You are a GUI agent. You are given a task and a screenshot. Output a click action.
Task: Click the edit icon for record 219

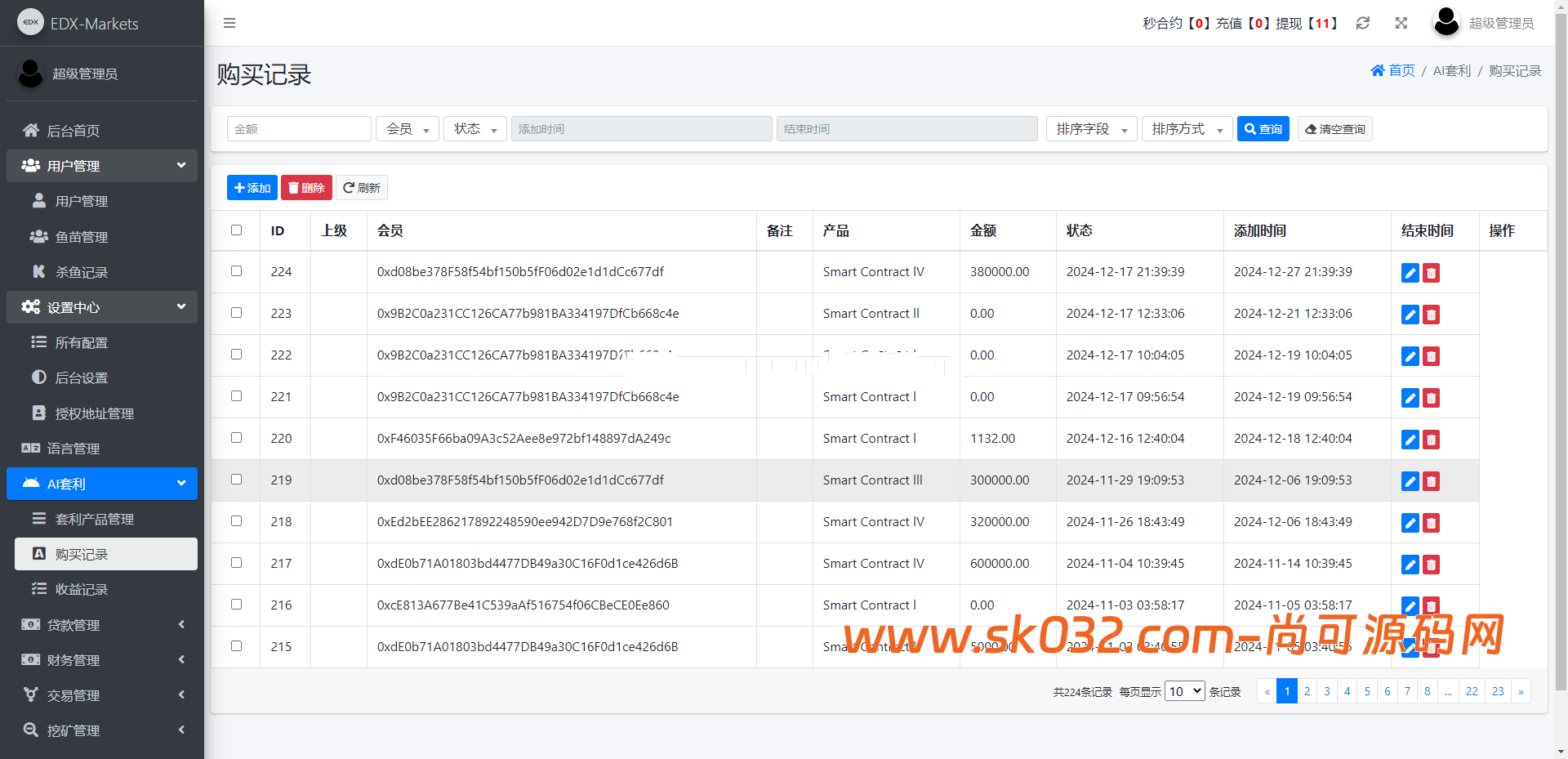pyautogui.click(x=1410, y=481)
